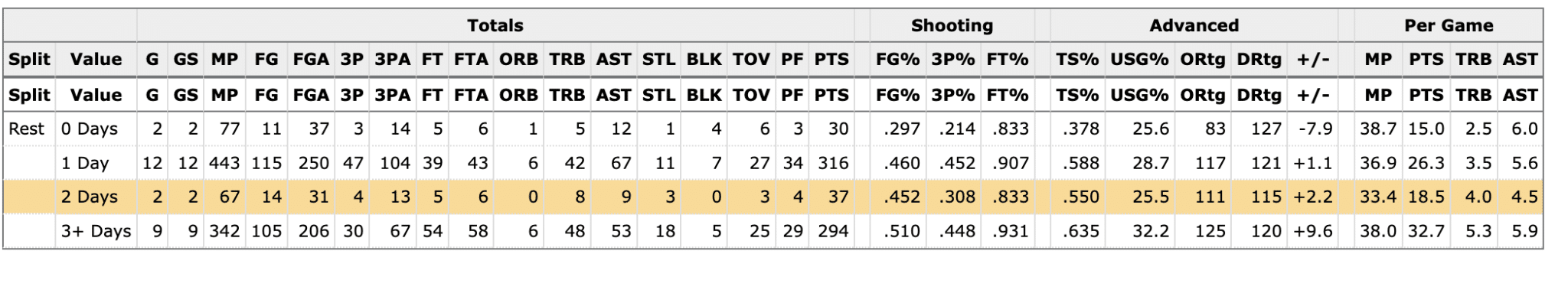The height and width of the screenshot is (290, 1568).
Task: Click the 0 Days value cell
Action: point(90,129)
